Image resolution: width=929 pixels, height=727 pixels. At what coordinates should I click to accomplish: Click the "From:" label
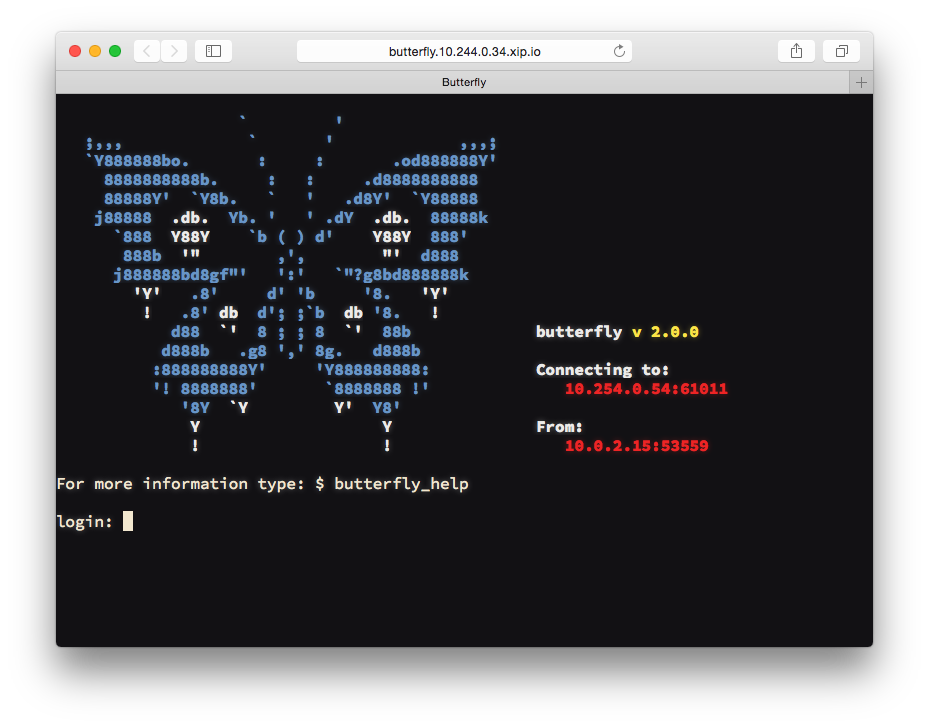coord(559,427)
